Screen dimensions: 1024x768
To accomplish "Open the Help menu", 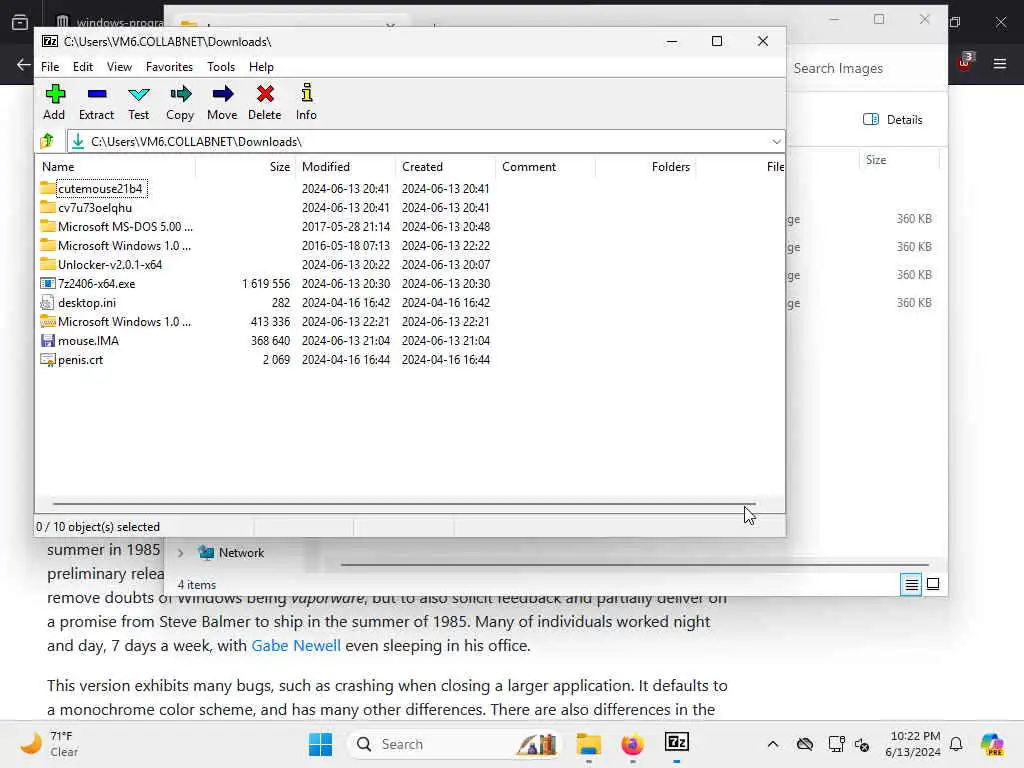I will point(261,67).
